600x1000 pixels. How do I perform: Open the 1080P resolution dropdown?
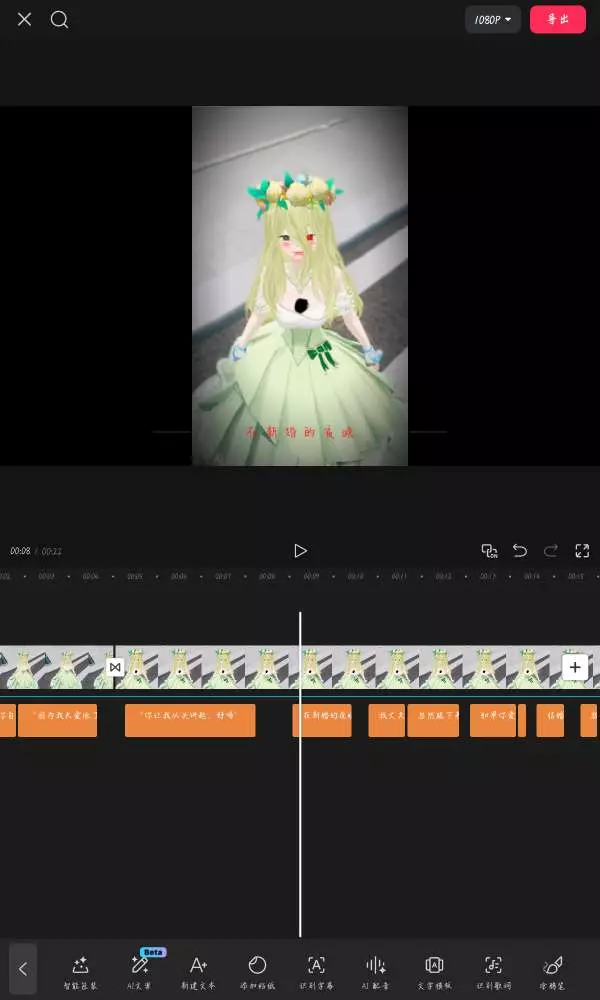(x=493, y=20)
